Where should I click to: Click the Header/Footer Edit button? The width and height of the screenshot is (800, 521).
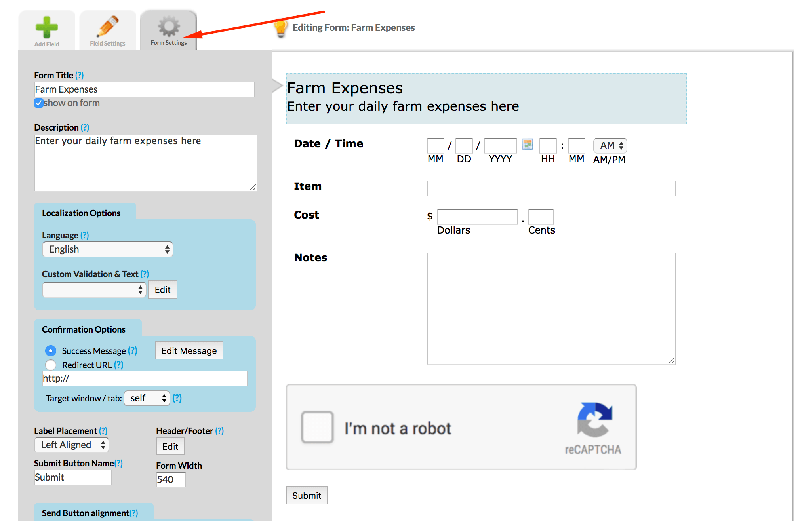(170, 446)
